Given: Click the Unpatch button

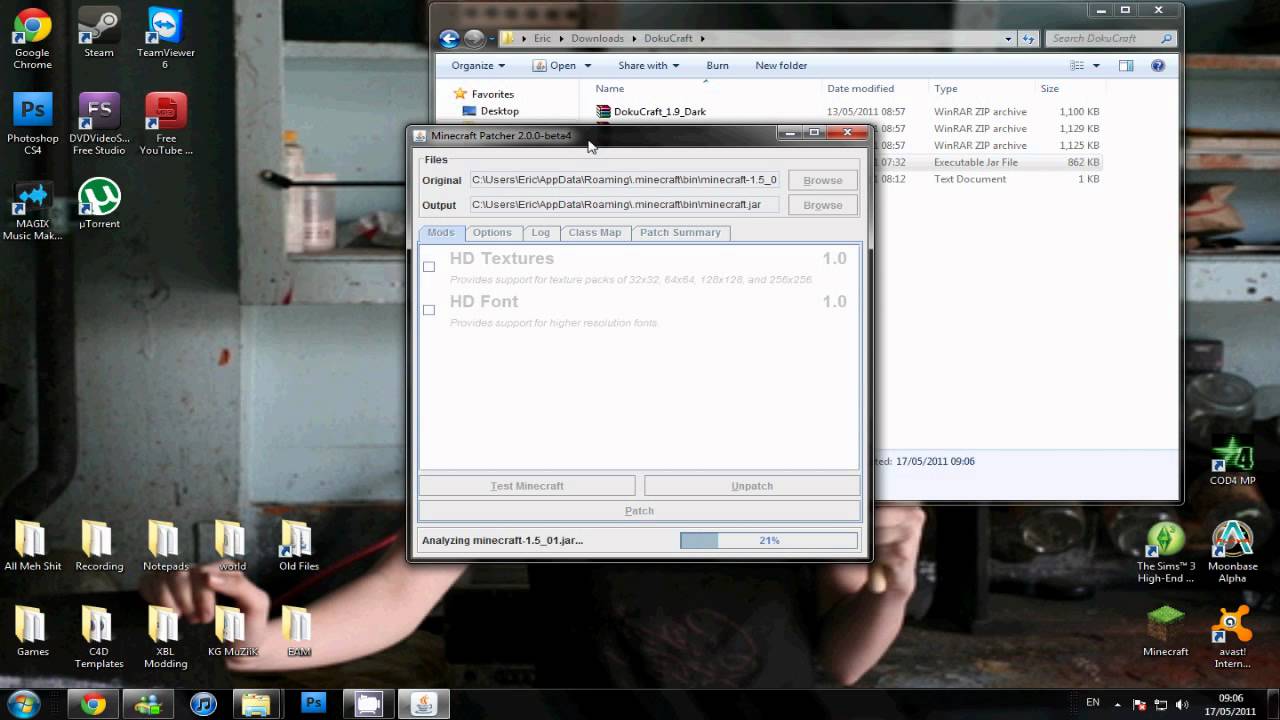Looking at the screenshot, I should click(x=752, y=486).
